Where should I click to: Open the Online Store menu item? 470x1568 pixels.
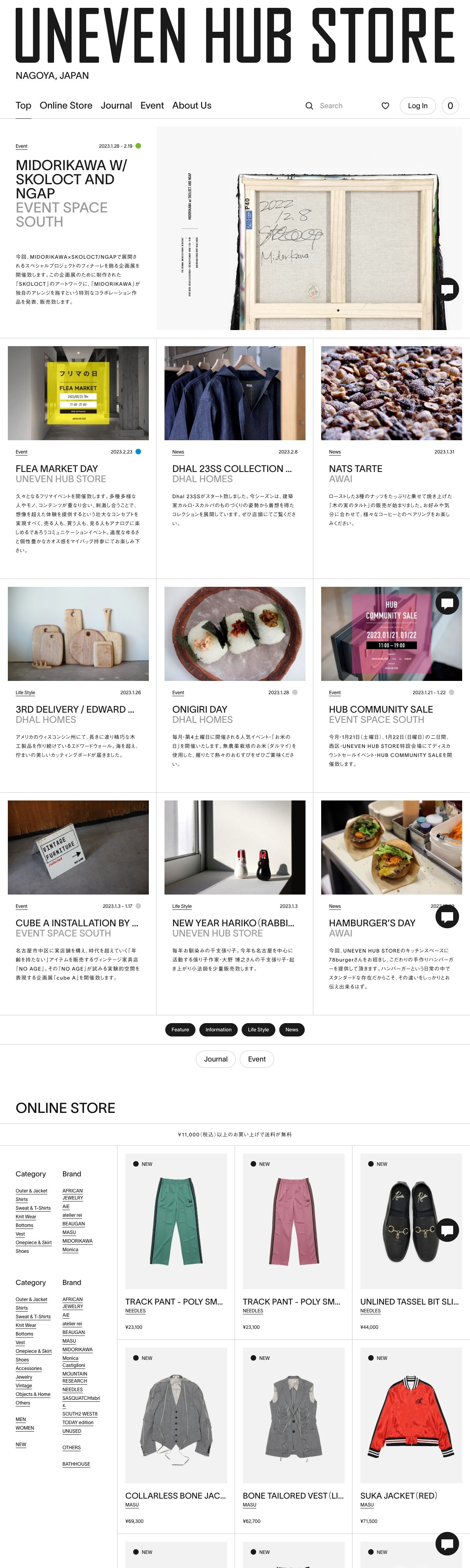pyautogui.click(x=66, y=105)
